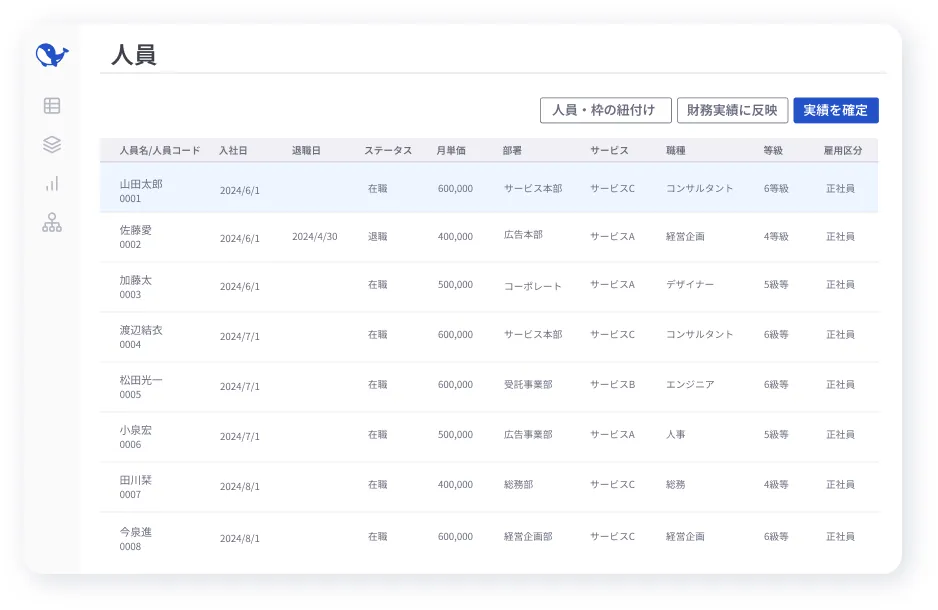The image size is (938, 610).
Task: Click the 入社日 column header
Action: click(233, 151)
